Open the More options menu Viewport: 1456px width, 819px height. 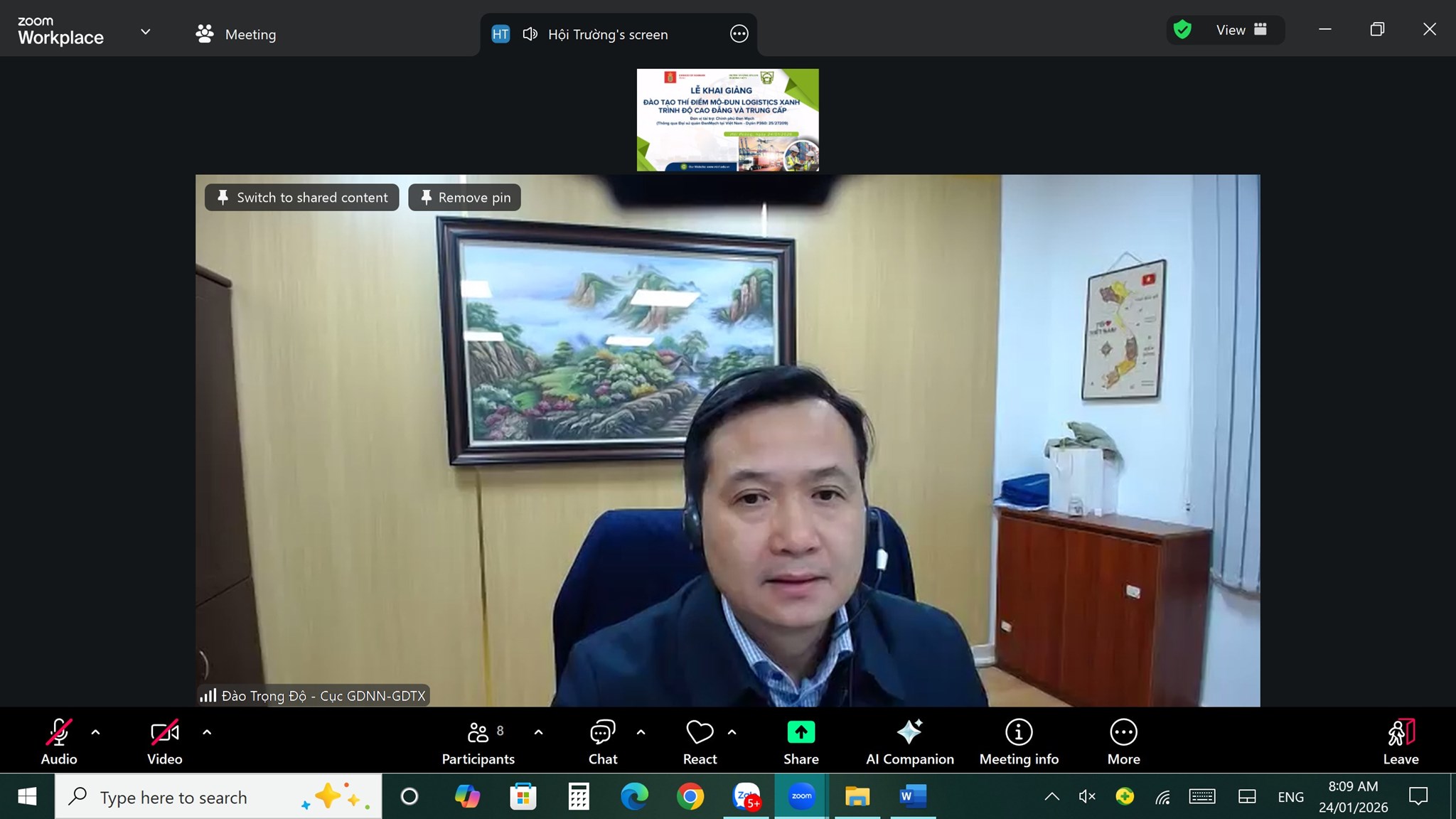coord(1123,743)
